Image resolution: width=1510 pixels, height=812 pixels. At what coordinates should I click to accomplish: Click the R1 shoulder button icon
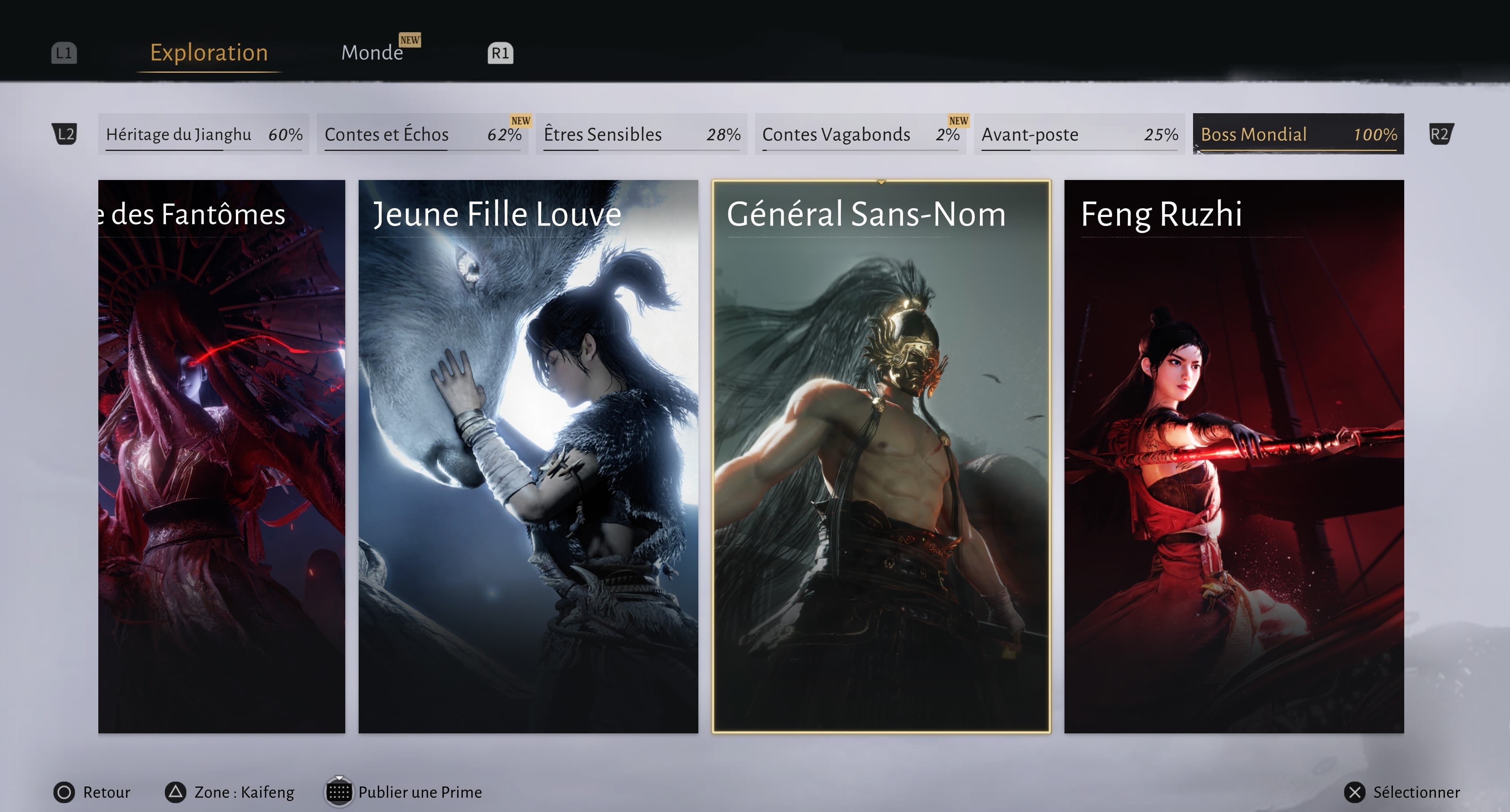(500, 53)
